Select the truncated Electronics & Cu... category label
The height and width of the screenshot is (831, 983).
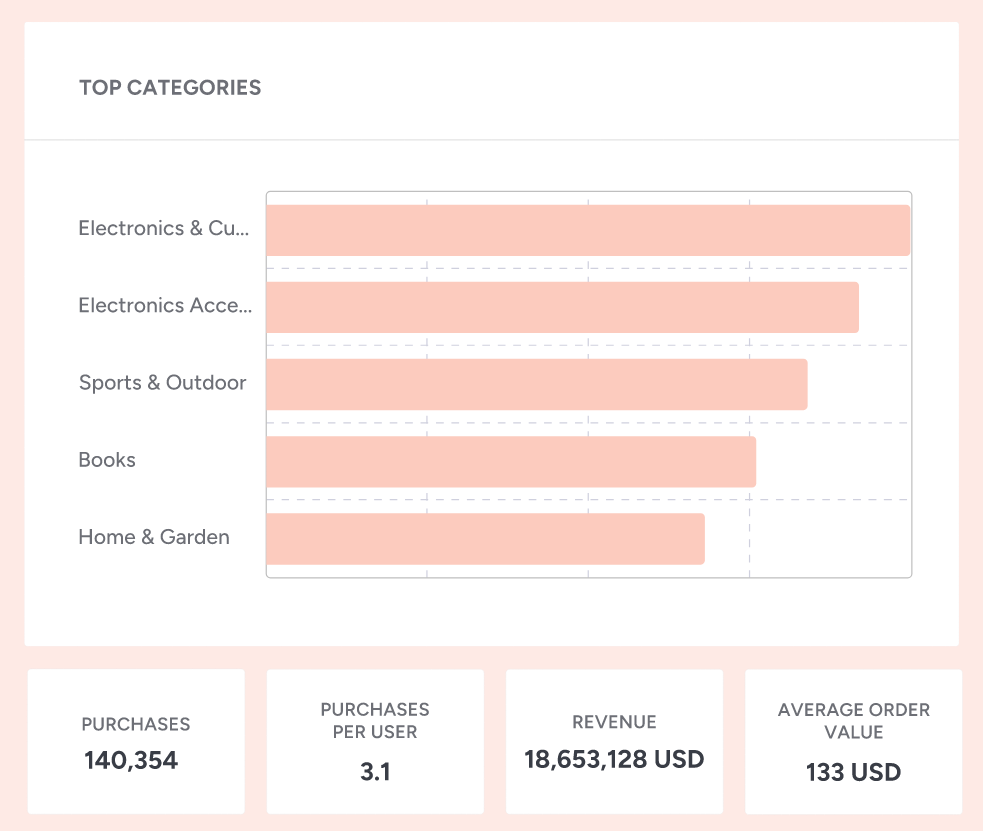point(164,228)
